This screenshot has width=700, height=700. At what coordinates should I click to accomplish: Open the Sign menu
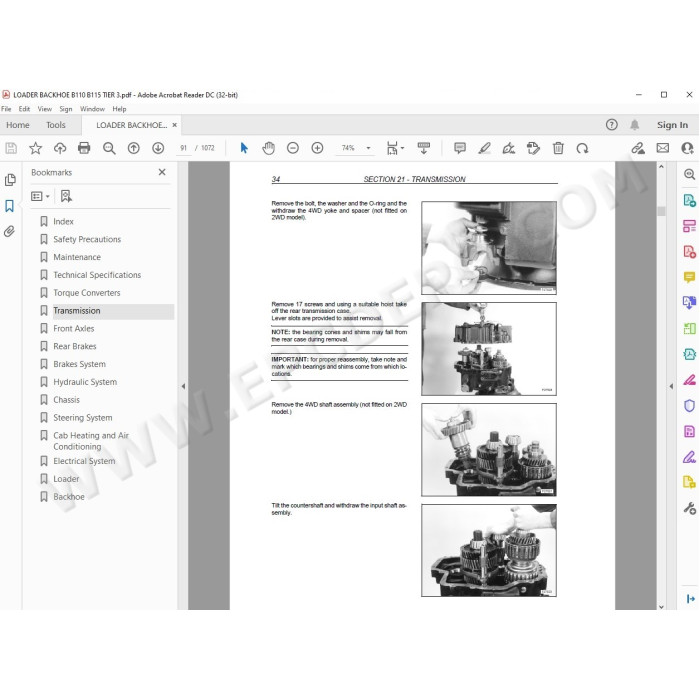(x=66, y=109)
